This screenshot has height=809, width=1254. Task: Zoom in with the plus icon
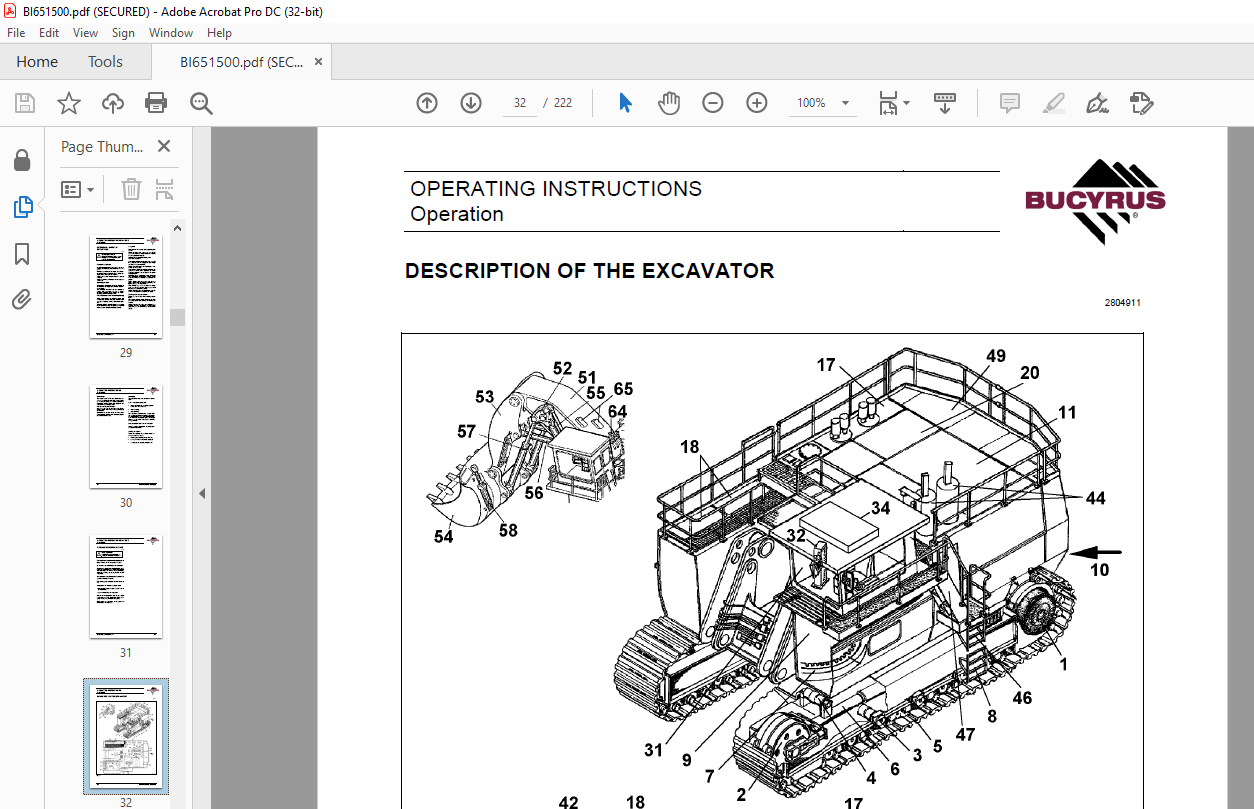(757, 103)
